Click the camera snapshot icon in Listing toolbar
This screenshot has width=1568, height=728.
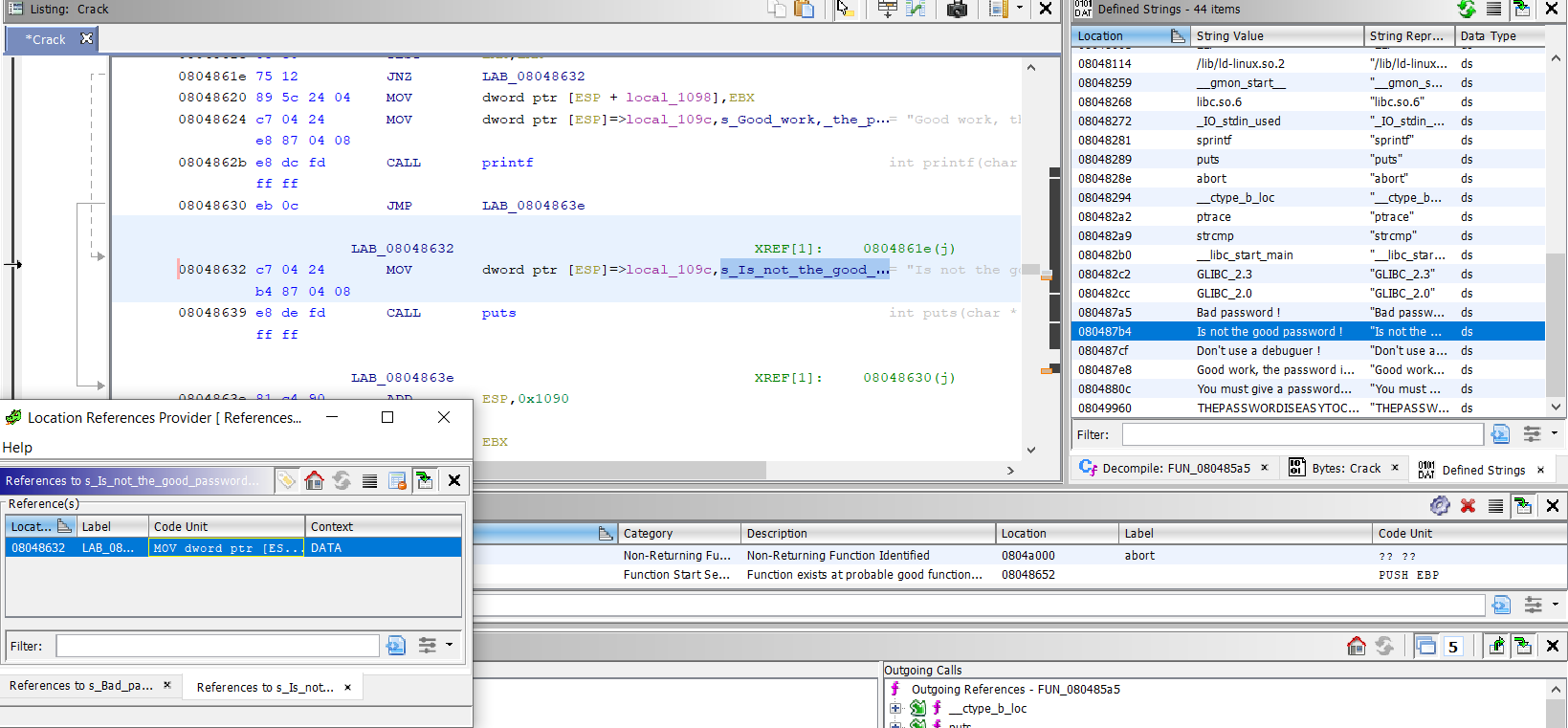point(956,10)
